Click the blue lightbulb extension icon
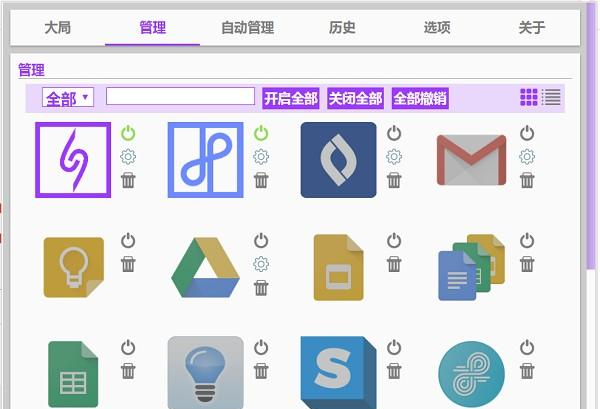Screen dimensions: 600x409 (x=205, y=373)
